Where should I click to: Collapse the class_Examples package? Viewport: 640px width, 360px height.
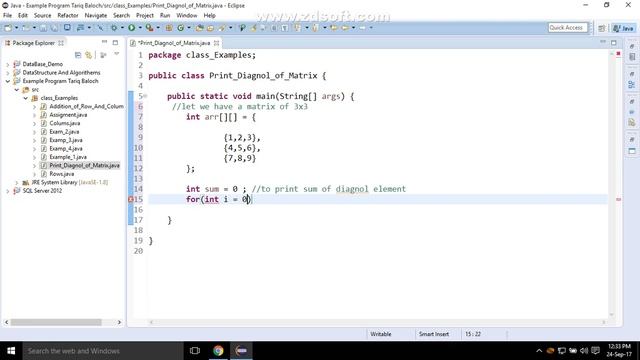(26, 98)
